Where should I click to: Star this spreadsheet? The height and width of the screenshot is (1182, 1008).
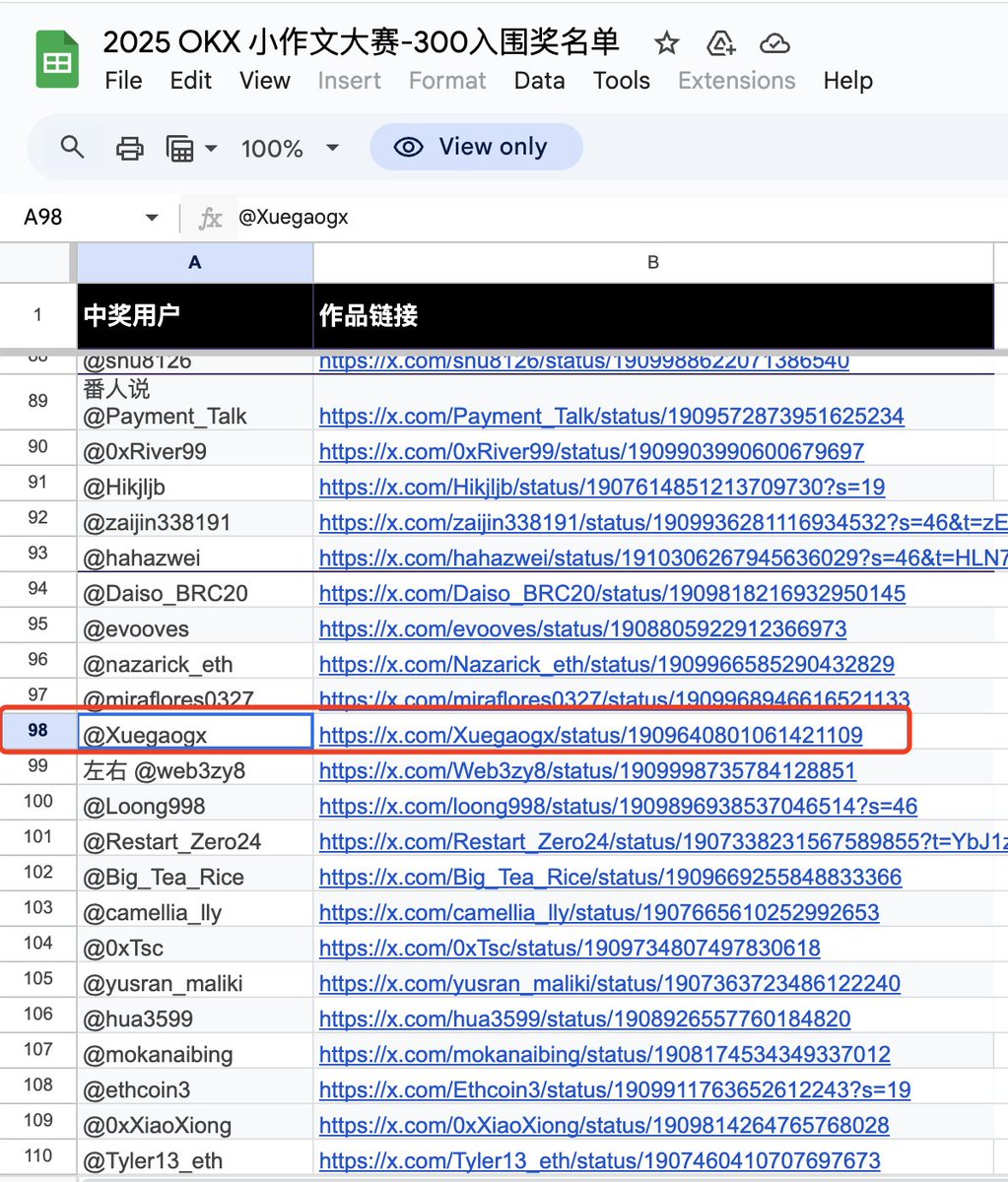[667, 43]
